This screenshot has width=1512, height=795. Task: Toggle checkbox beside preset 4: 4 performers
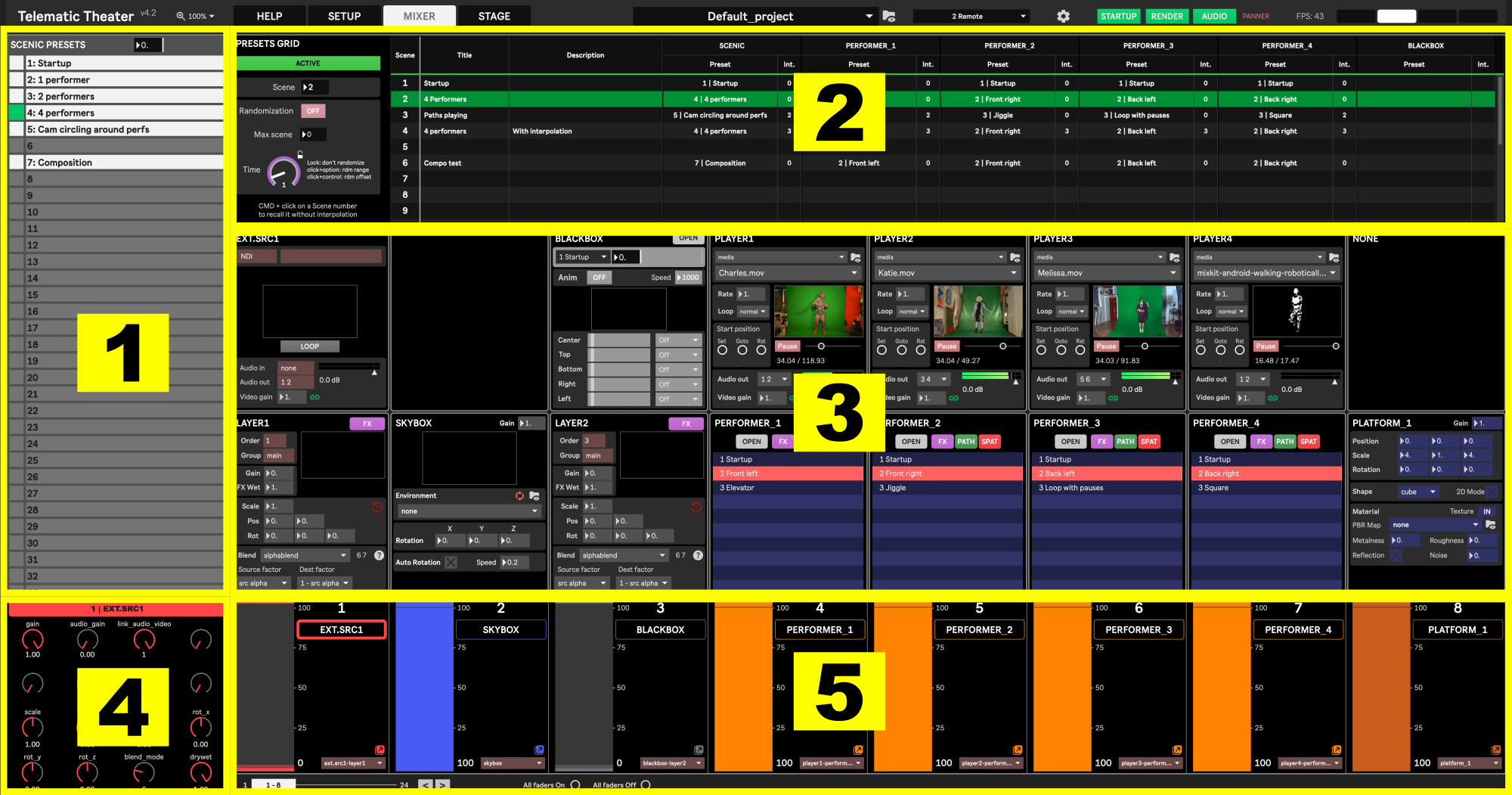(x=17, y=113)
